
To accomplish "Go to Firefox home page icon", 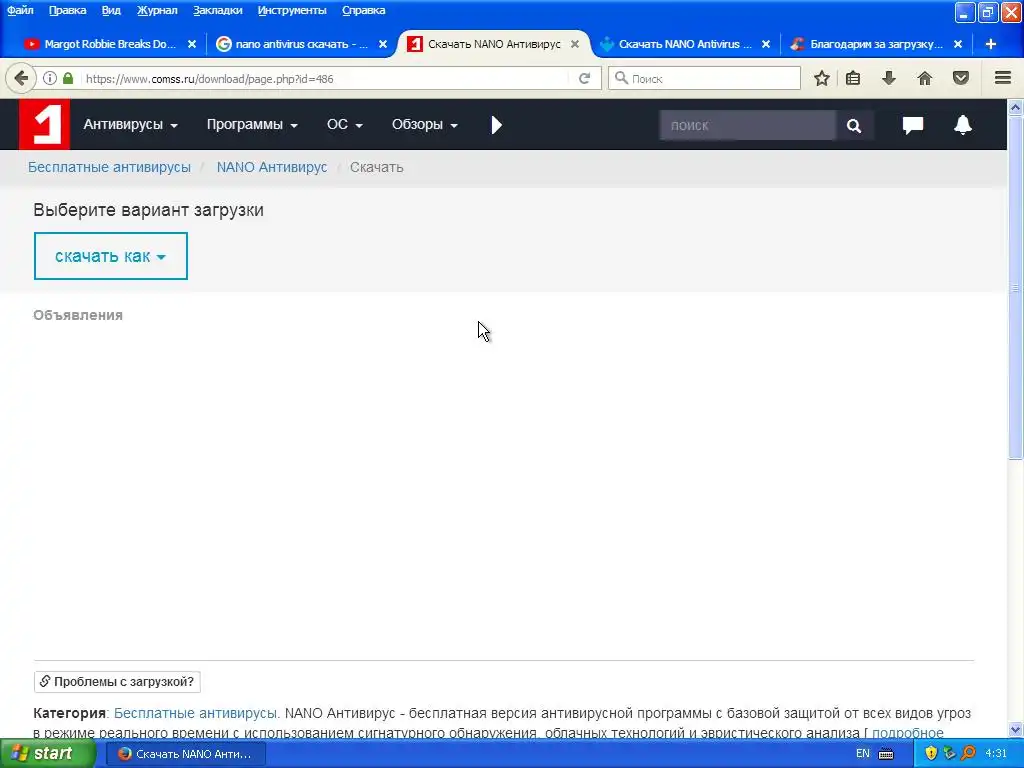I will (925, 78).
